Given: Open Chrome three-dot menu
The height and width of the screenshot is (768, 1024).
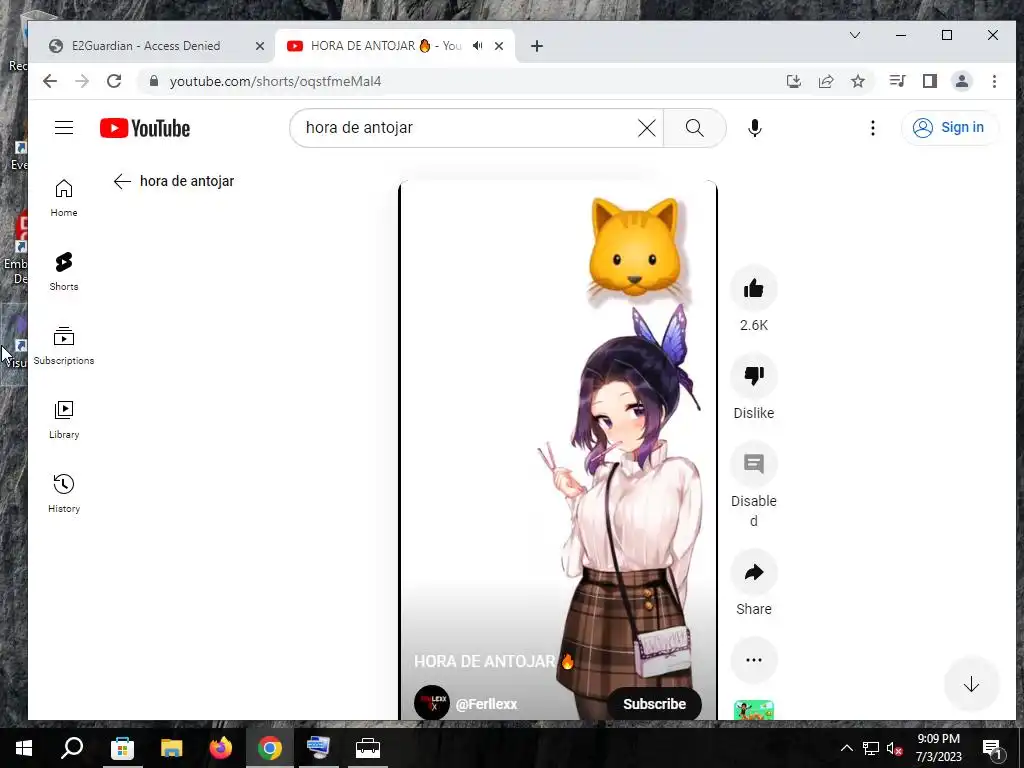Looking at the screenshot, I should [994, 81].
